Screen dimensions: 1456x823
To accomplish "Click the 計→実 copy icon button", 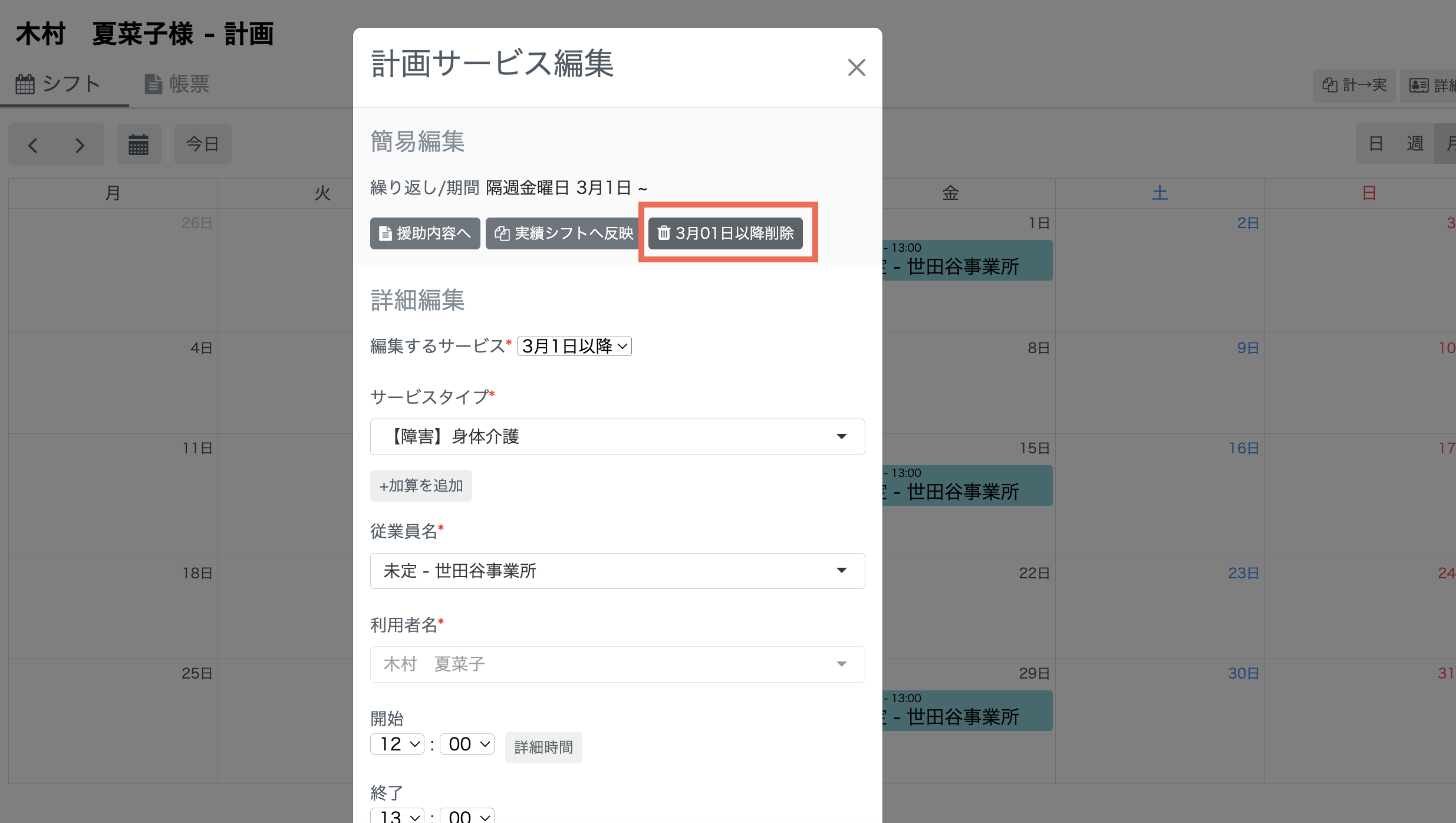I will pos(1354,85).
